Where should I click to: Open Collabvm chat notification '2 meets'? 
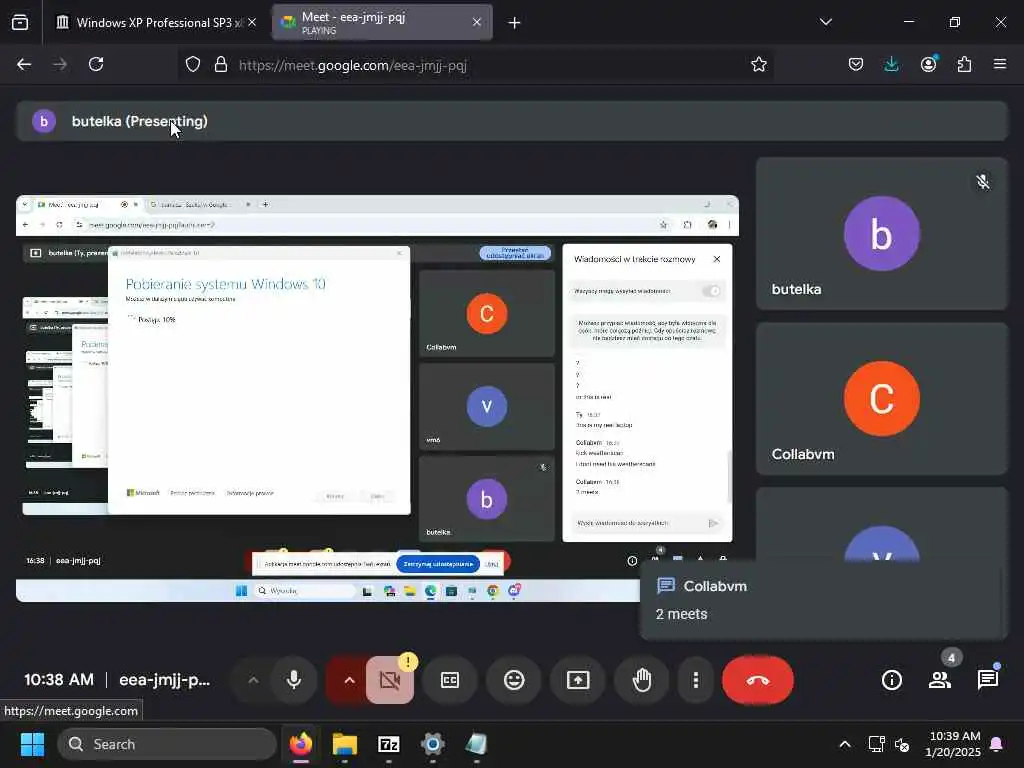pyautogui.click(x=824, y=600)
